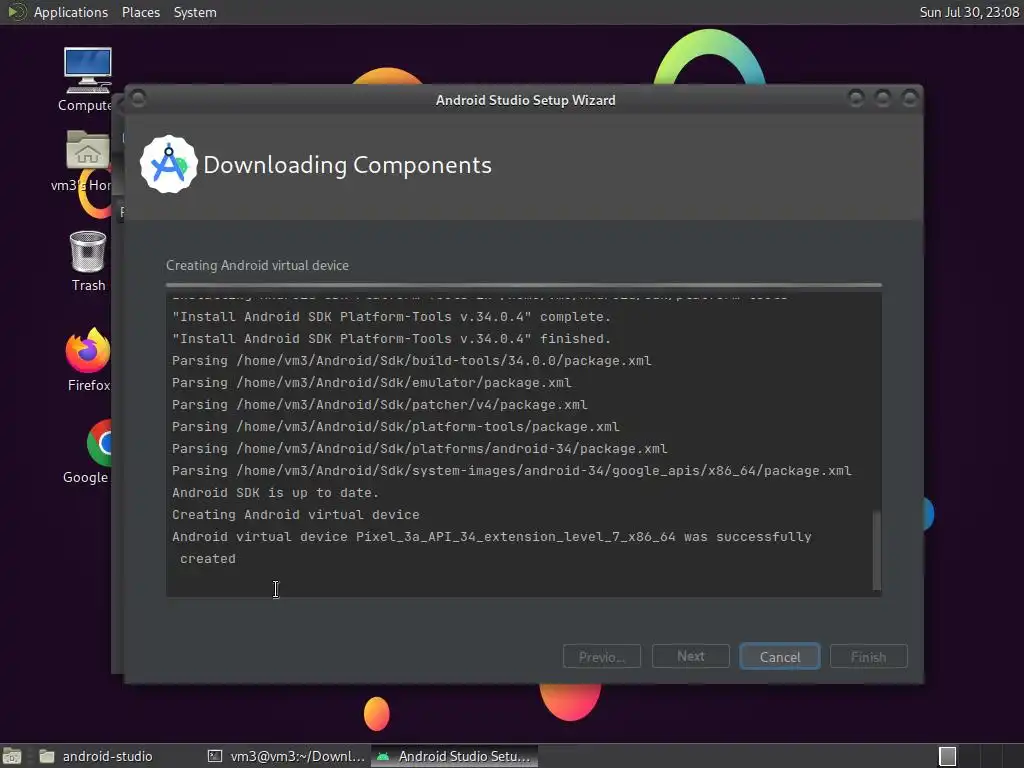The image size is (1024, 768).
Task: Open the System menu
Action: click(195, 12)
